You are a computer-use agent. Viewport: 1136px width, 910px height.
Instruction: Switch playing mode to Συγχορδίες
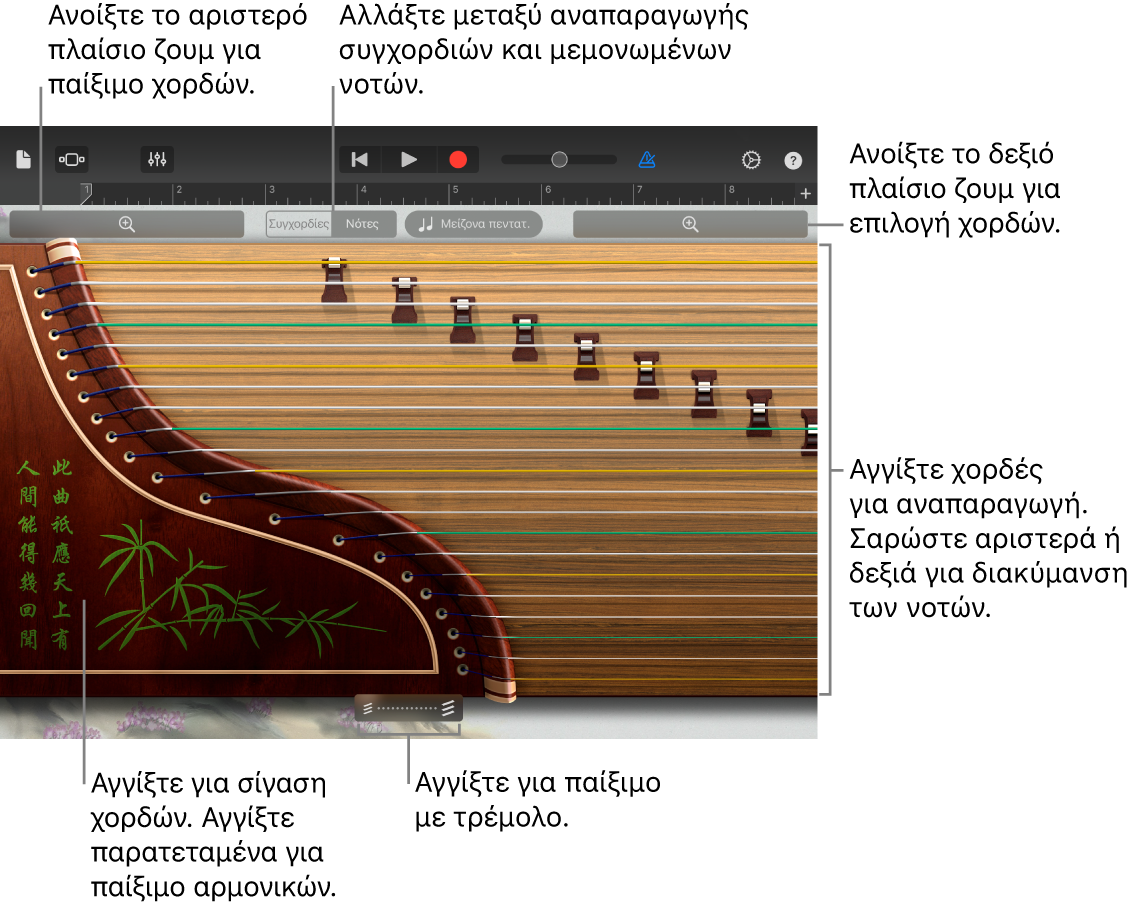297,223
